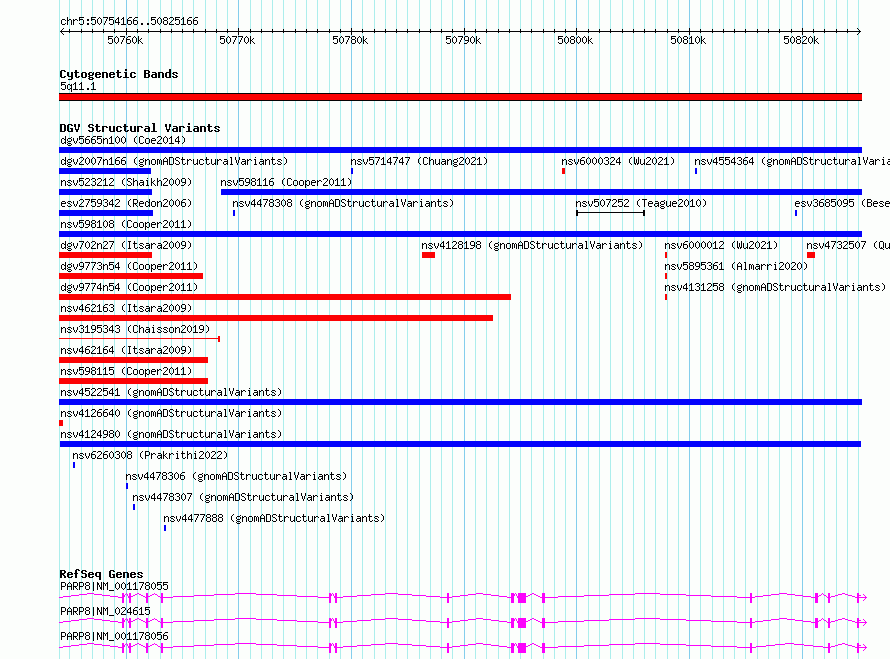Open esv2759342 (Redon2006) variant label
The width and height of the screenshot is (890, 659).
[126, 203]
